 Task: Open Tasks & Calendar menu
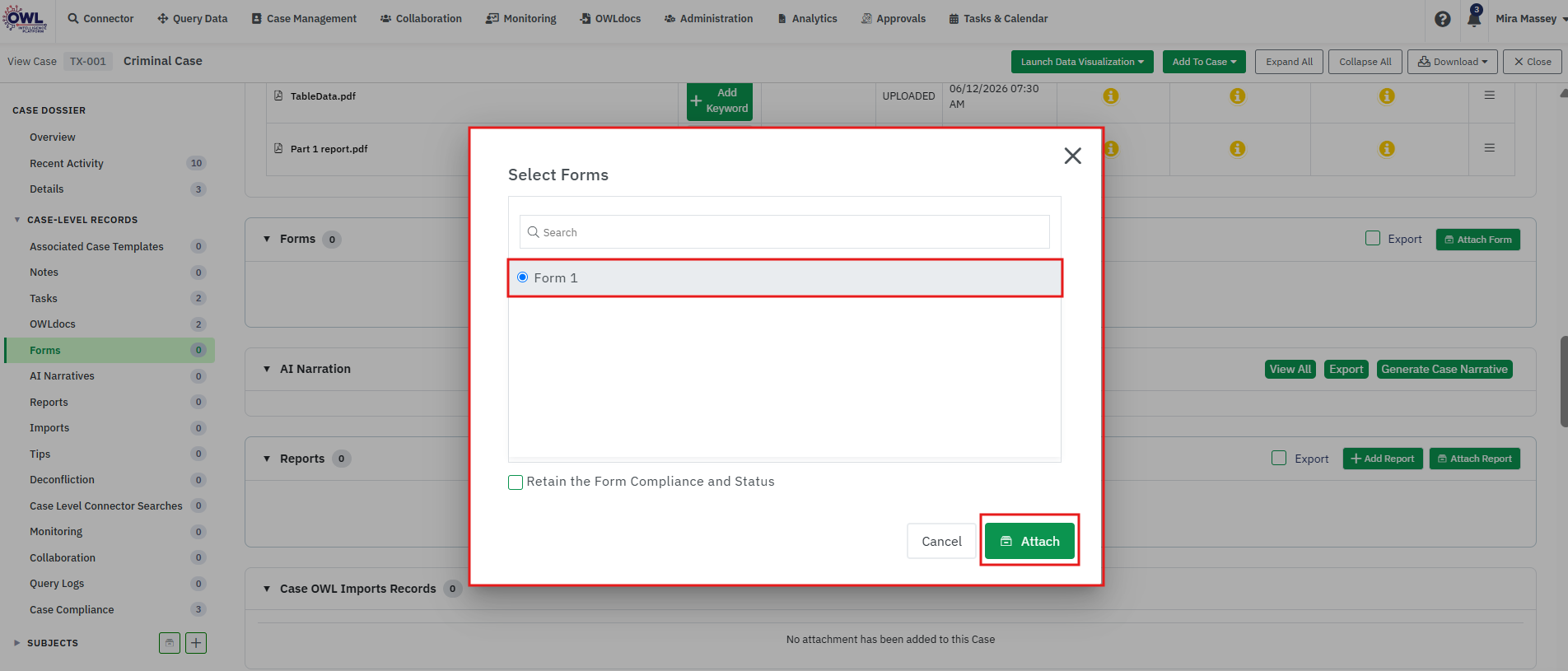(998, 18)
